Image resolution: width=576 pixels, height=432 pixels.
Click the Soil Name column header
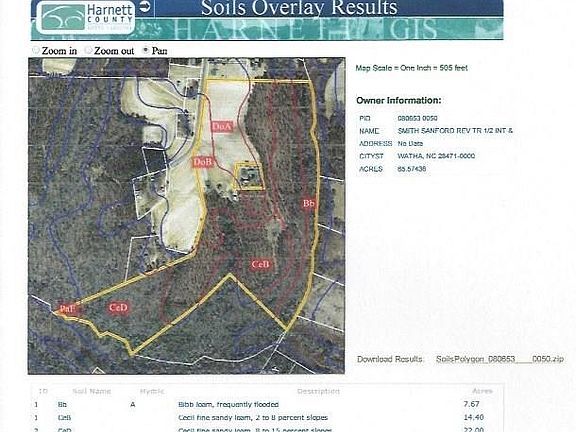click(91, 391)
